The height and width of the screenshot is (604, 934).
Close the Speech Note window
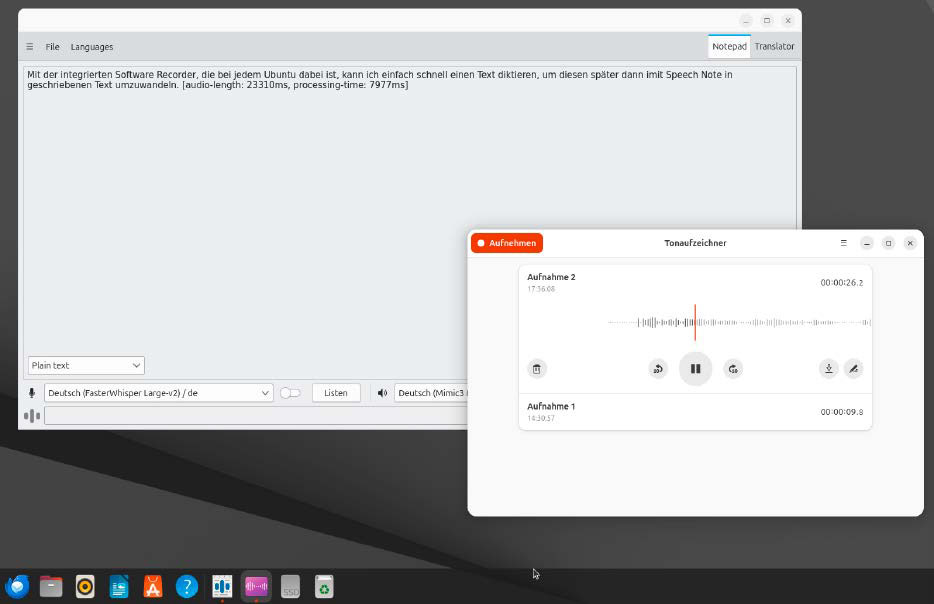[x=787, y=20]
